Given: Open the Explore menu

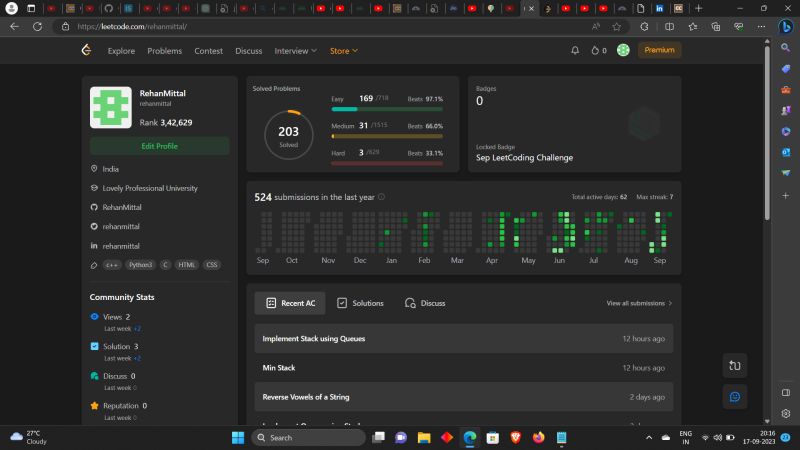Looking at the screenshot, I should tap(121, 51).
